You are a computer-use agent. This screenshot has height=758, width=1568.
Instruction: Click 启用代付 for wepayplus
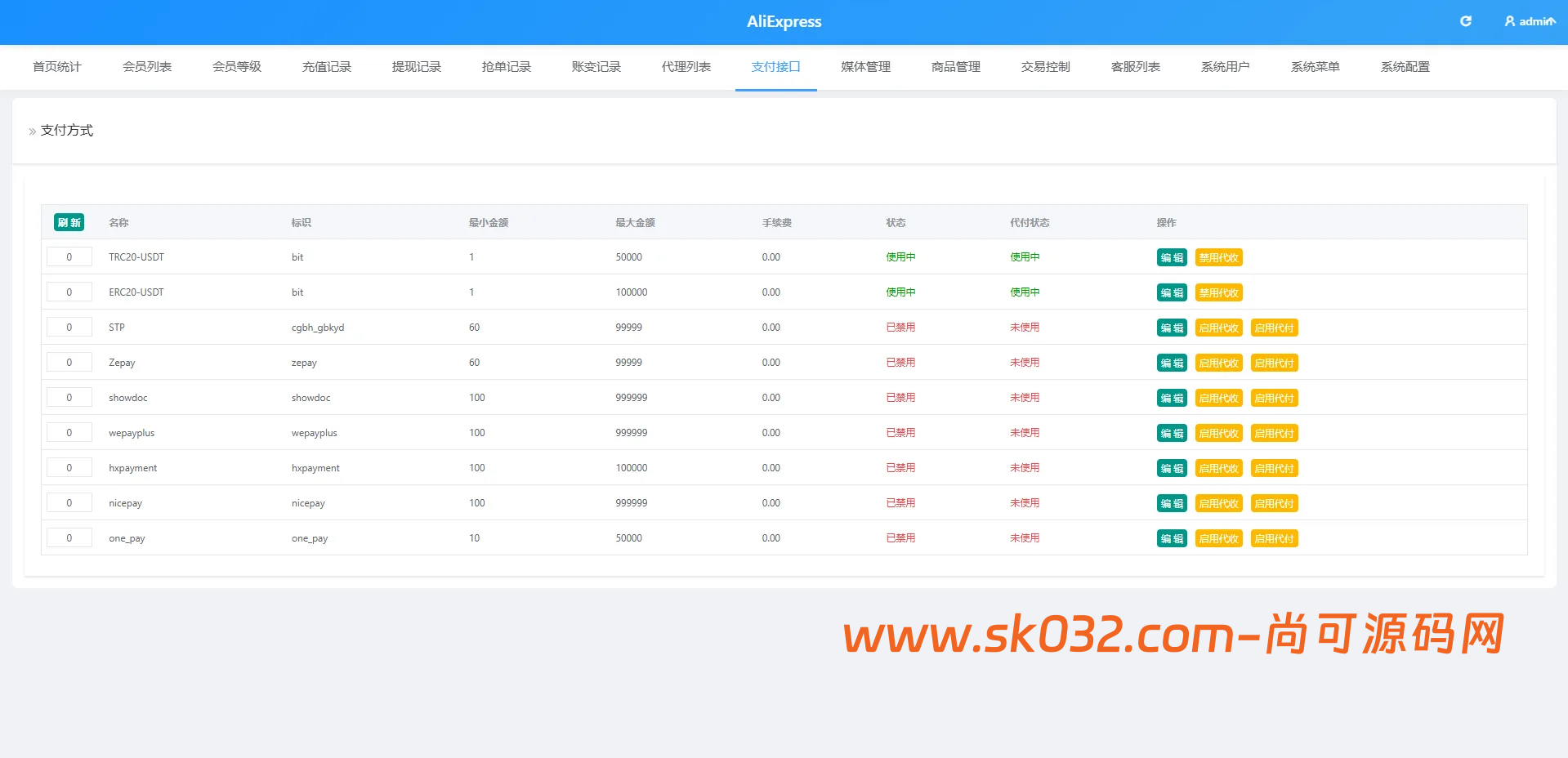click(1275, 433)
